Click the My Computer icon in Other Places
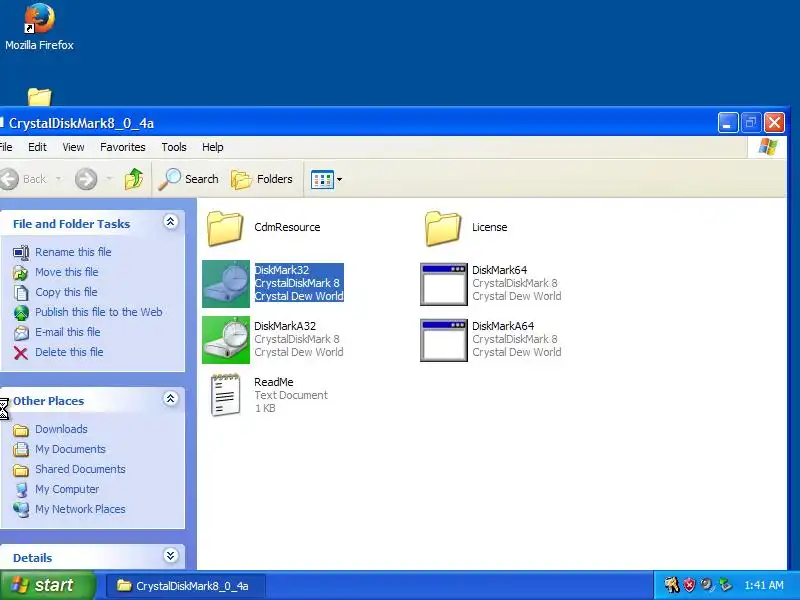The height and width of the screenshot is (600, 800). (x=21, y=490)
